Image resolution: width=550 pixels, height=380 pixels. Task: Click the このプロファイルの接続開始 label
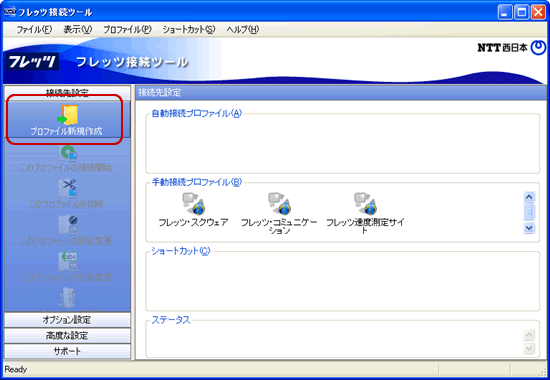coord(66,167)
